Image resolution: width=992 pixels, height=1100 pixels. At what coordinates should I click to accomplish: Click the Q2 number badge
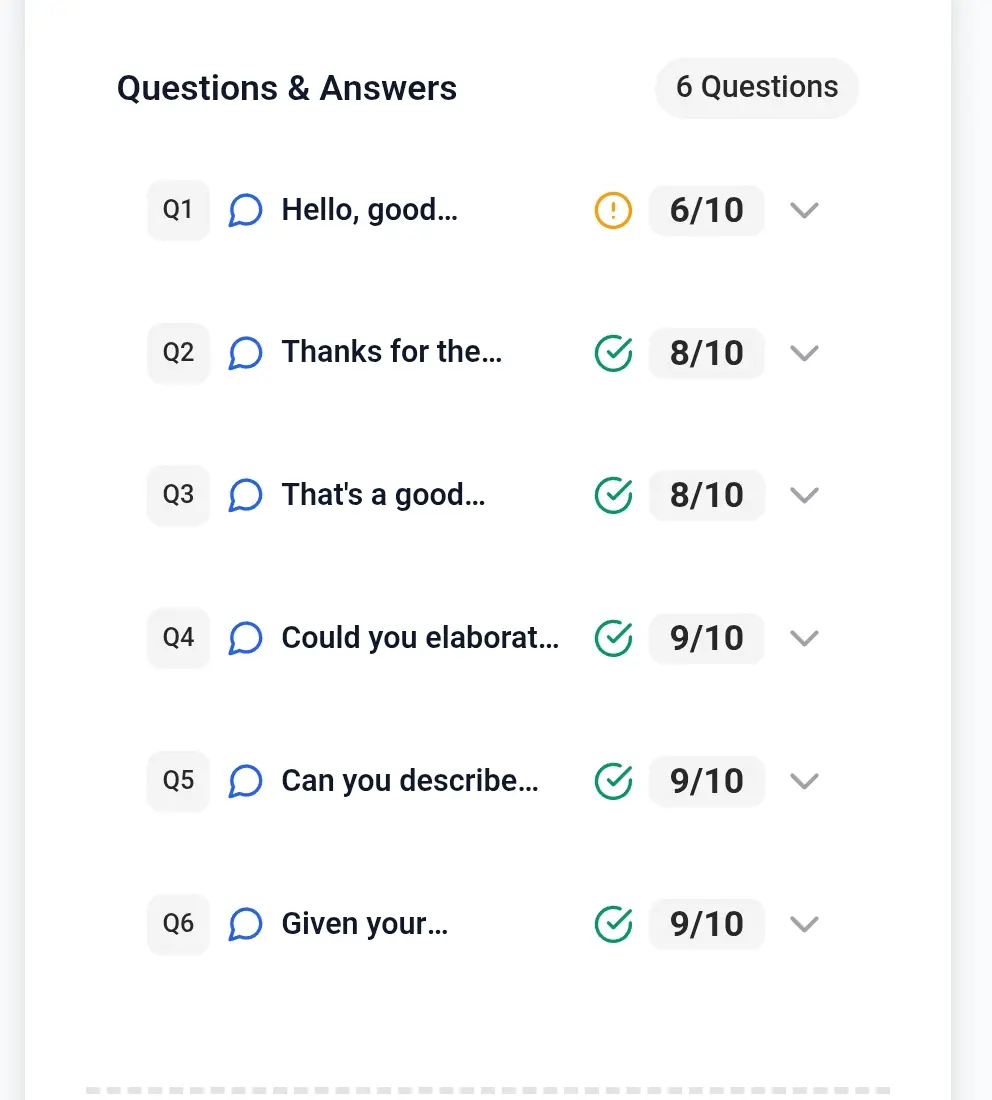pos(178,353)
